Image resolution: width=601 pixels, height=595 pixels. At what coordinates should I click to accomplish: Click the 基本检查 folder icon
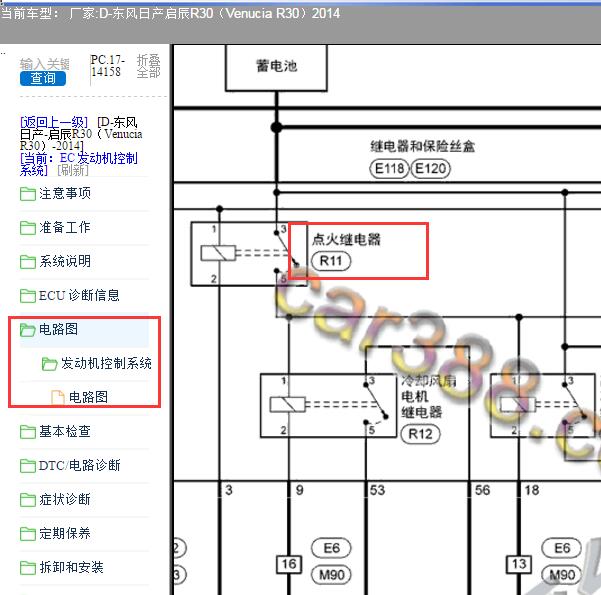click(28, 432)
